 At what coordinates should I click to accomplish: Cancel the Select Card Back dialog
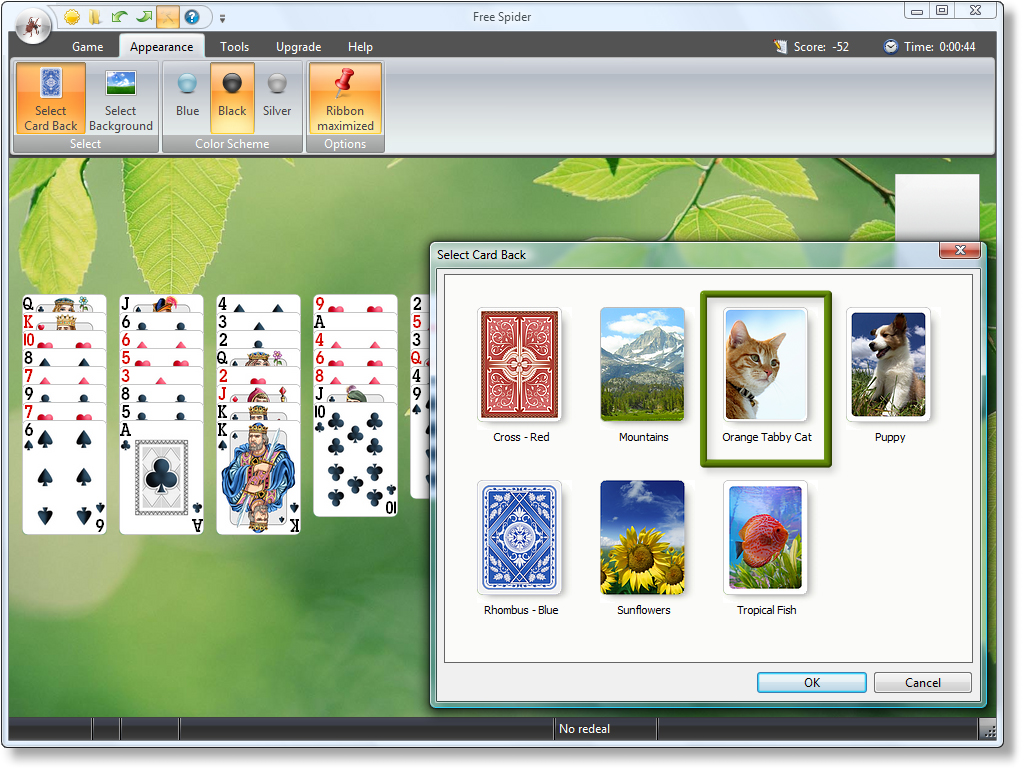(x=922, y=683)
